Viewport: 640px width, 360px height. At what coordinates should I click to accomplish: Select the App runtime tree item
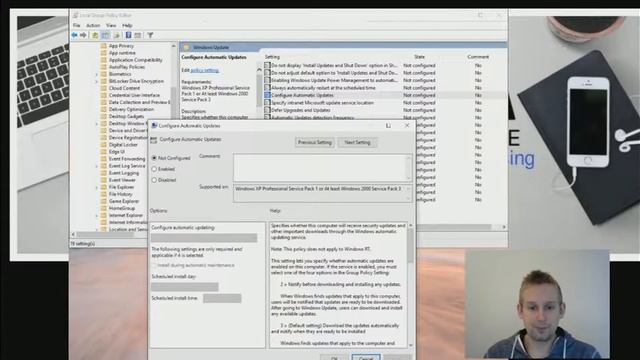pos(122,53)
